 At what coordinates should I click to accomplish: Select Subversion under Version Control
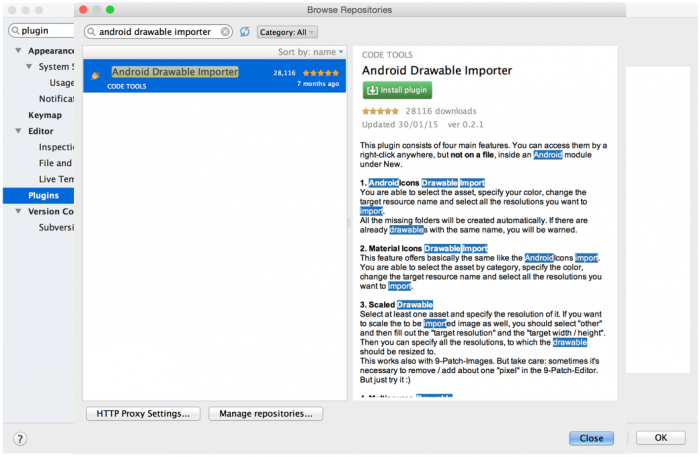click(x=56, y=227)
